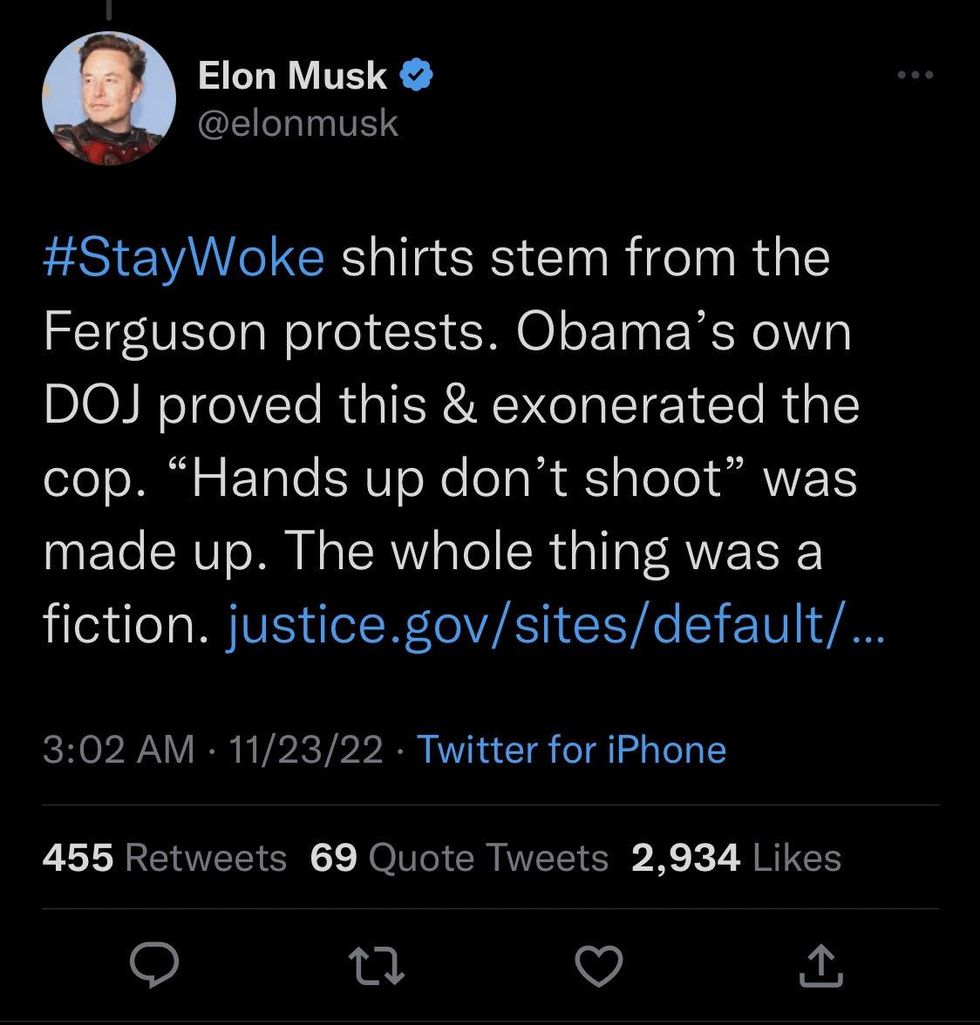Open the justice.gov/sites/default link
The height and width of the screenshot is (1025, 980).
click(557, 625)
